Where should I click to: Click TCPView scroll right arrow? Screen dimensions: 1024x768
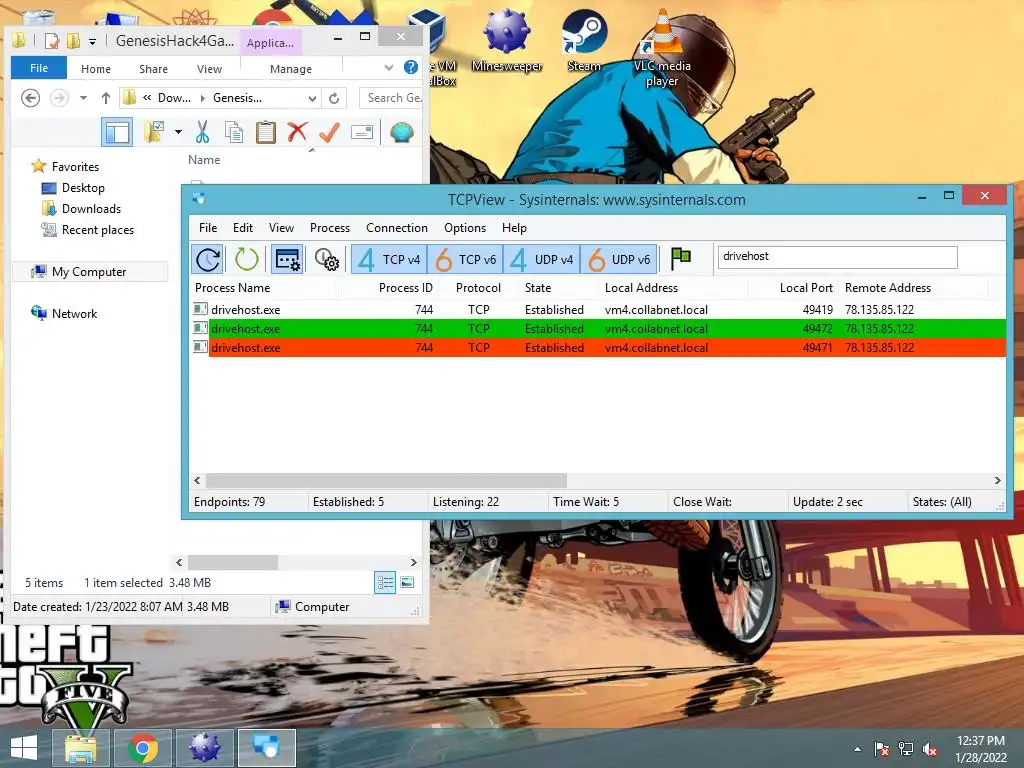click(997, 481)
